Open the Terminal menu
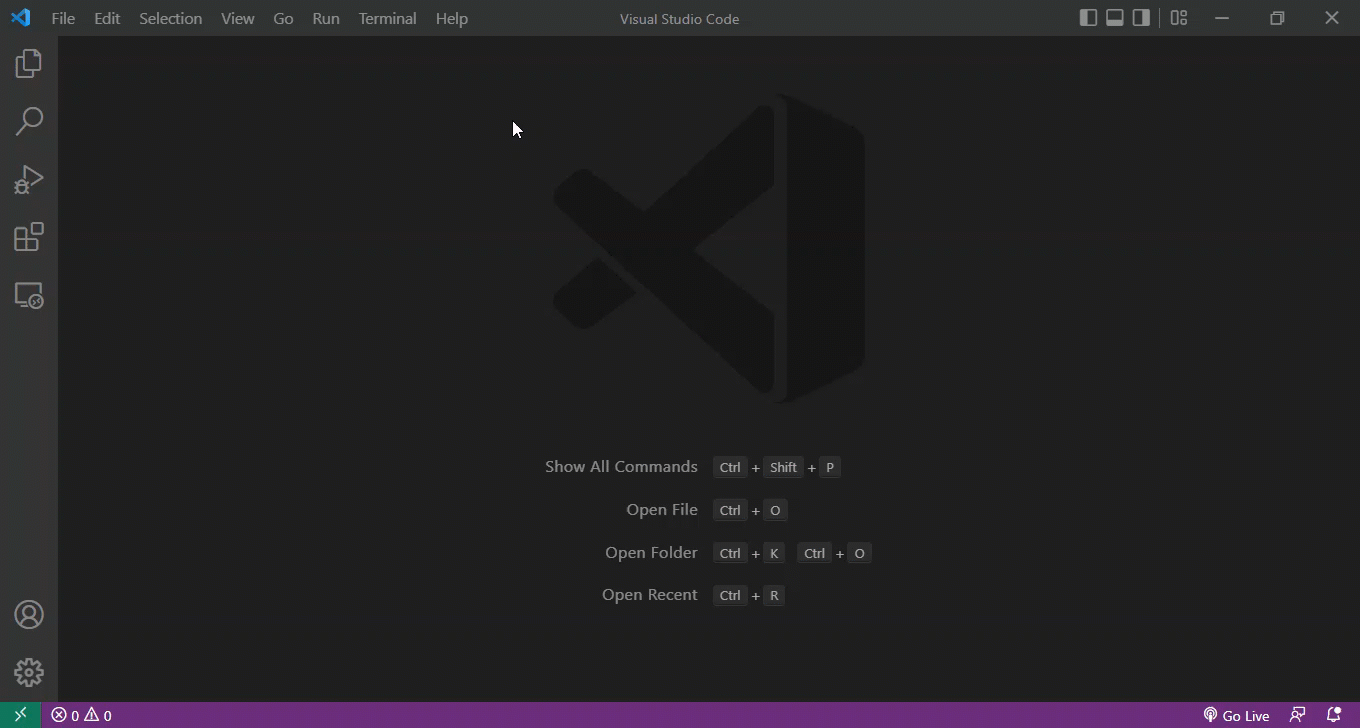 [x=387, y=18]
